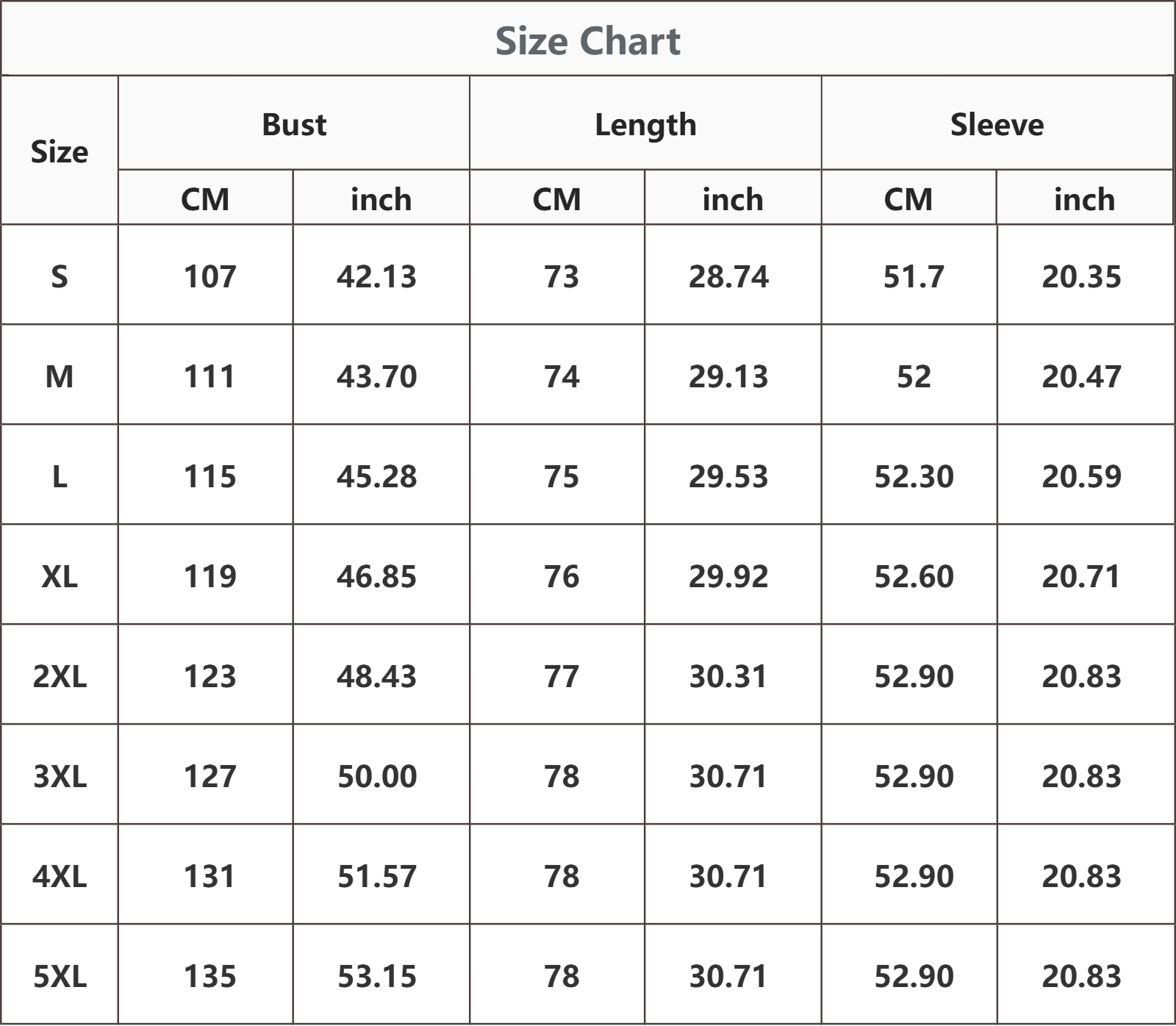The width and height of the screenshot is (1176, 1026).
Task: Click the XL size row label
Action: click(x=59, y=576)
